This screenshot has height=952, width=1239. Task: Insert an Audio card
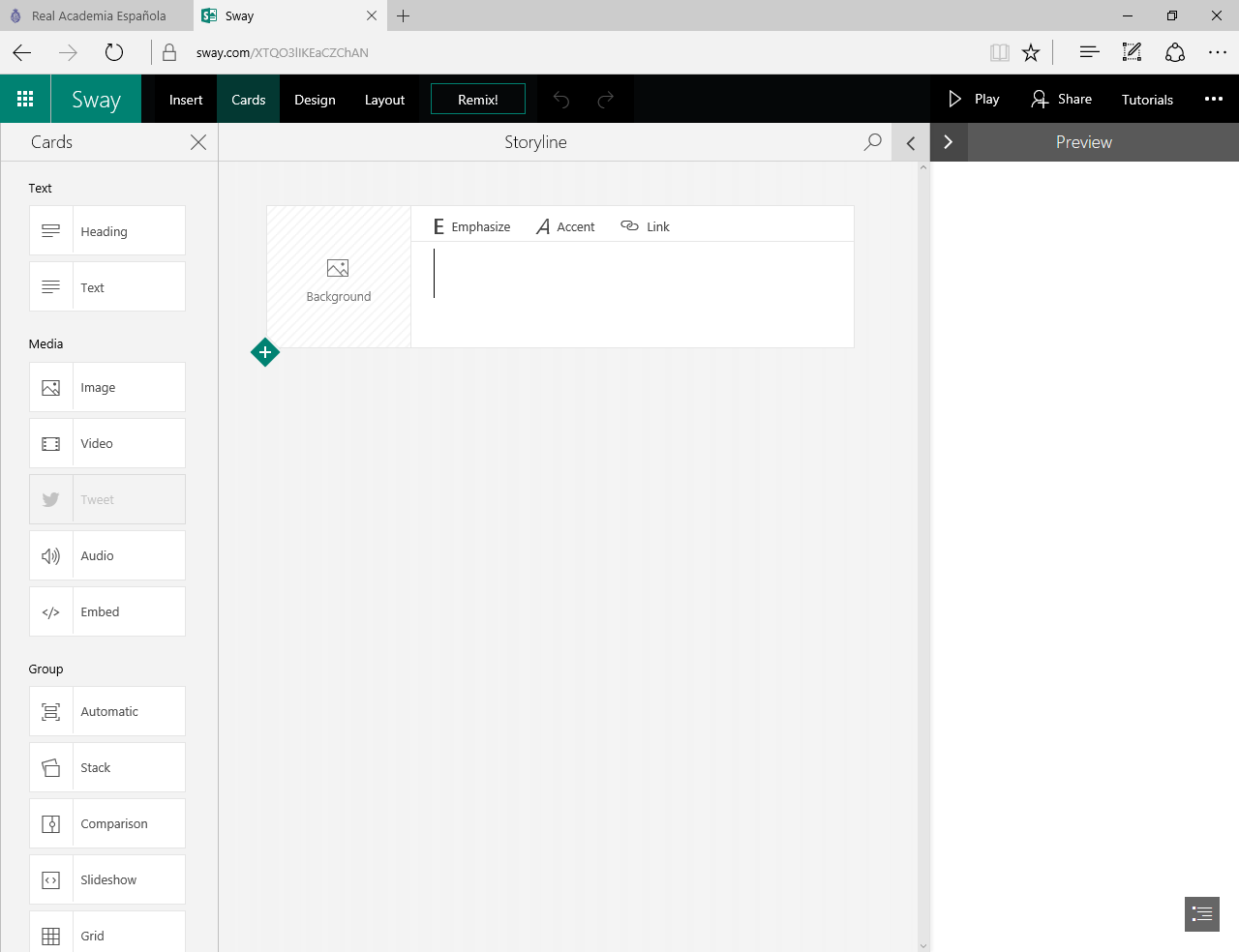pyautogui.click(x=107, y=555)
